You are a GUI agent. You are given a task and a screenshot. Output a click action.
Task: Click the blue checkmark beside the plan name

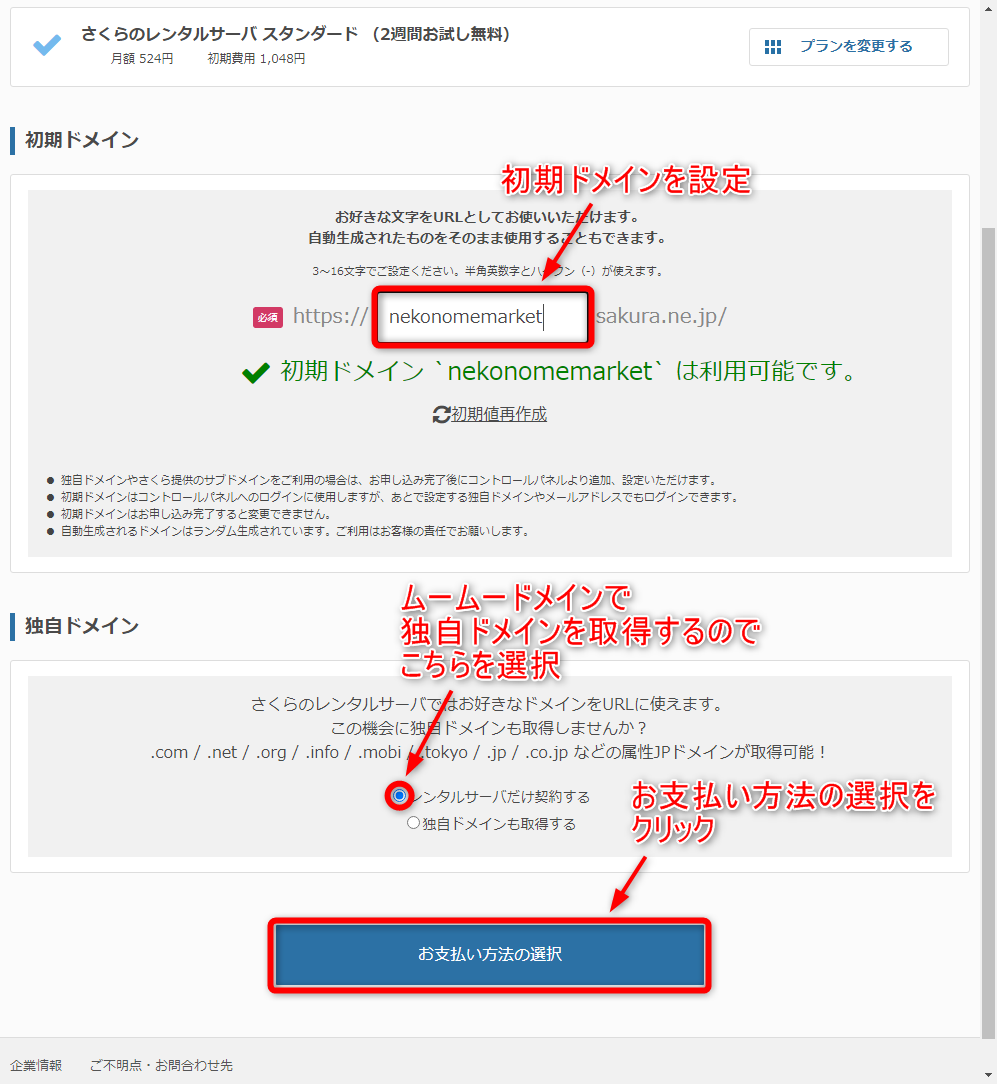pyautogui.click(x=46, y=45)
